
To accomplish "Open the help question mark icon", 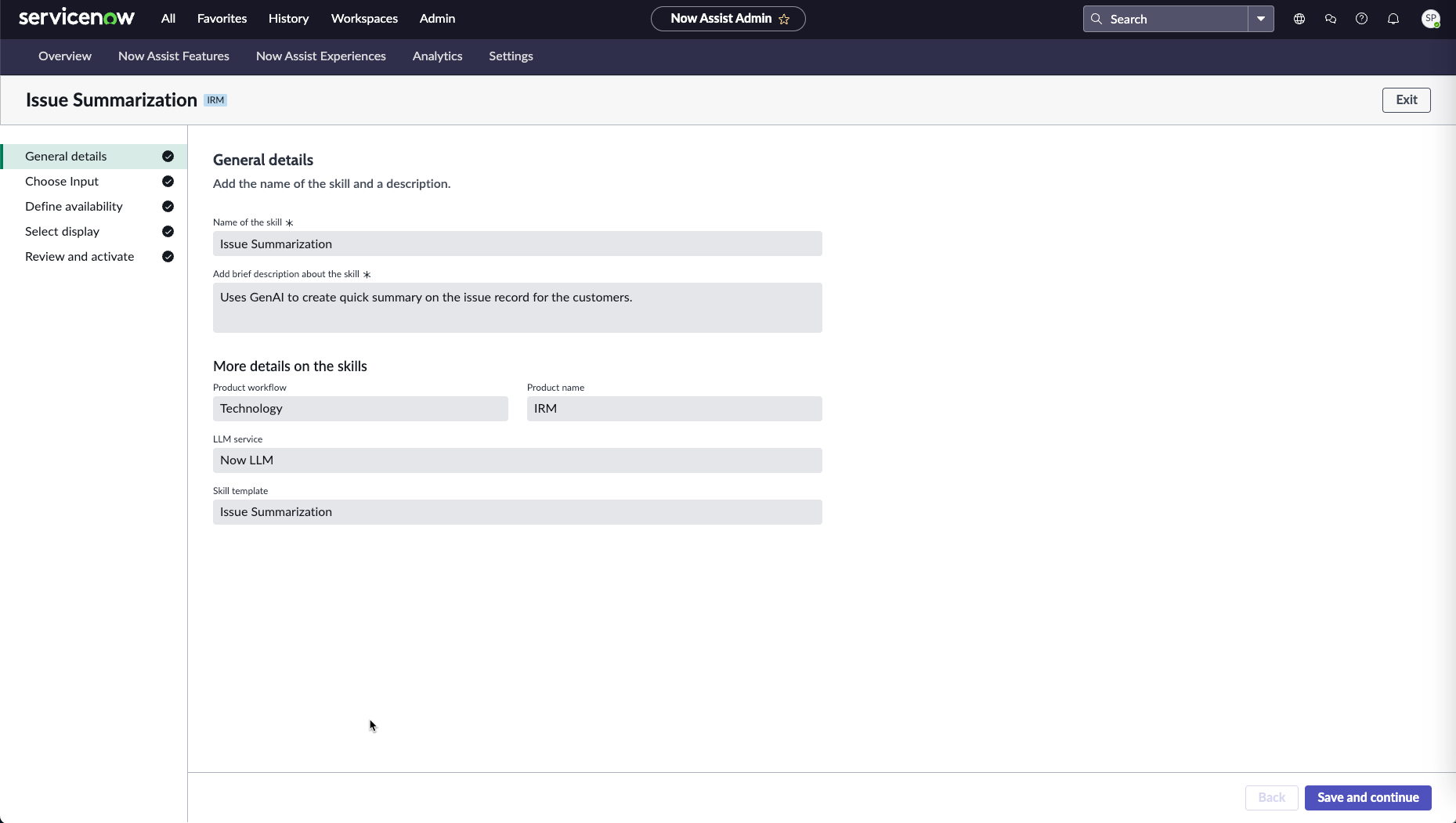I will pyautogui.click(x=1362, y=19).
